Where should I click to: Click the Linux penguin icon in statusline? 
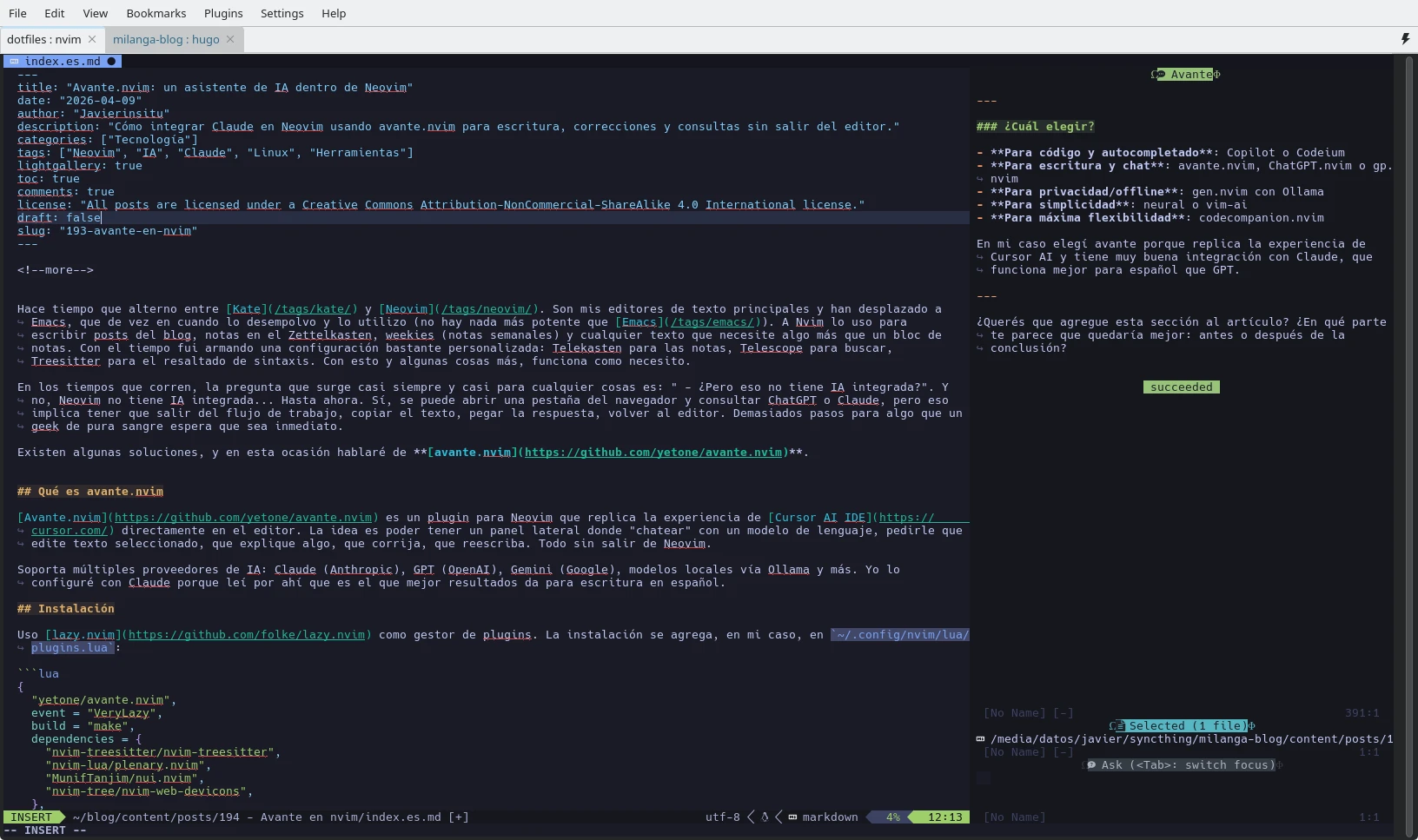[x=765, y=817]
